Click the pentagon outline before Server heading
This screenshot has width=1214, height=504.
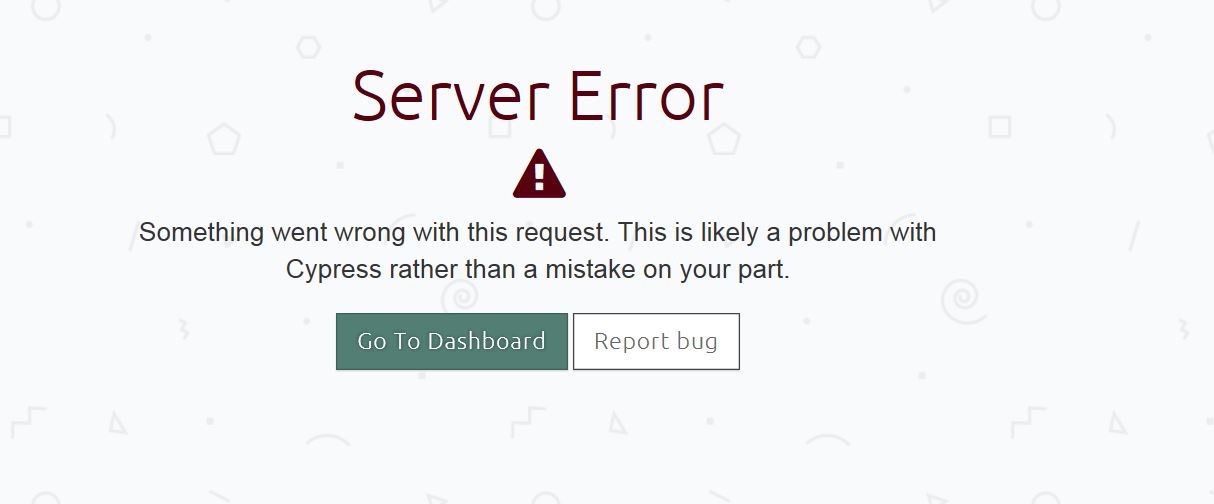(224, 138)
